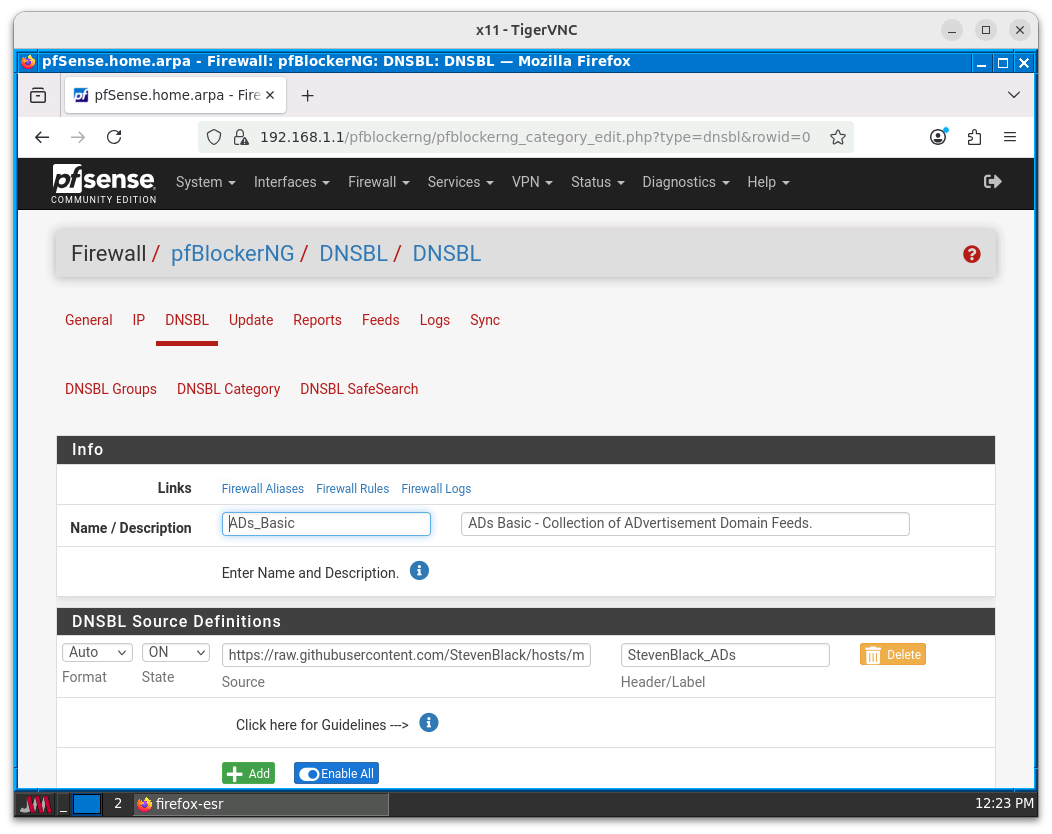
Task: Open the list all tabs chevron
Action: pyautogui.click(x=1014, y=95)
